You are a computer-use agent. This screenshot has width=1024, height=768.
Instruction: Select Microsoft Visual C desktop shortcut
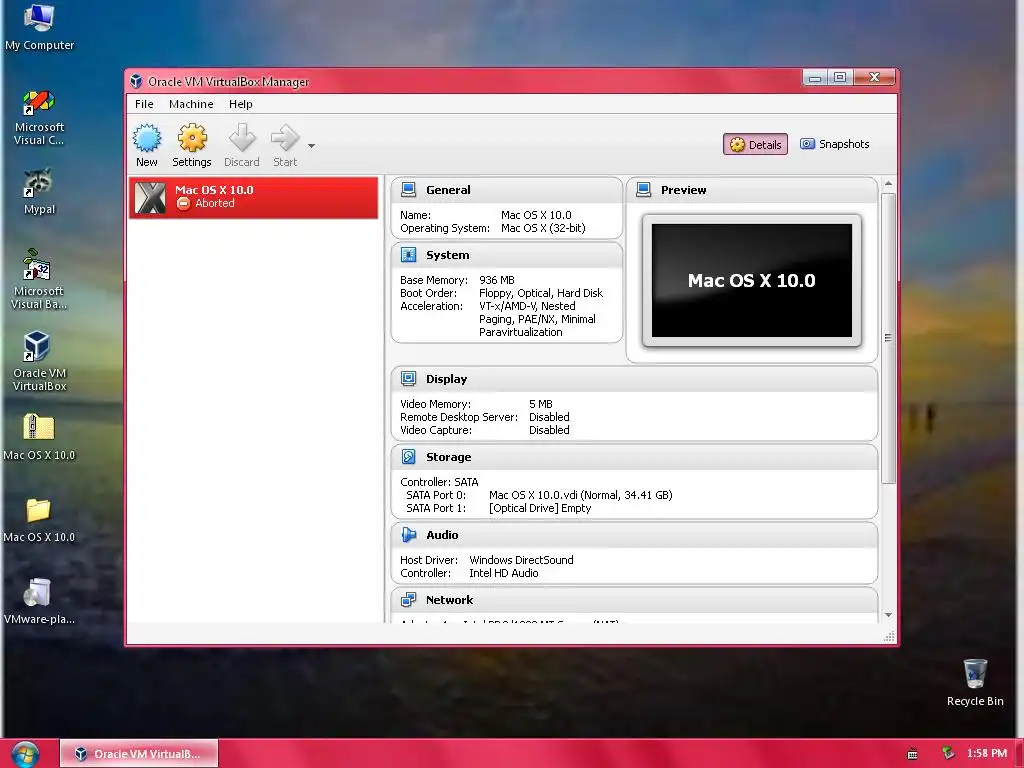pyautogui.click(x=39, y=118)
